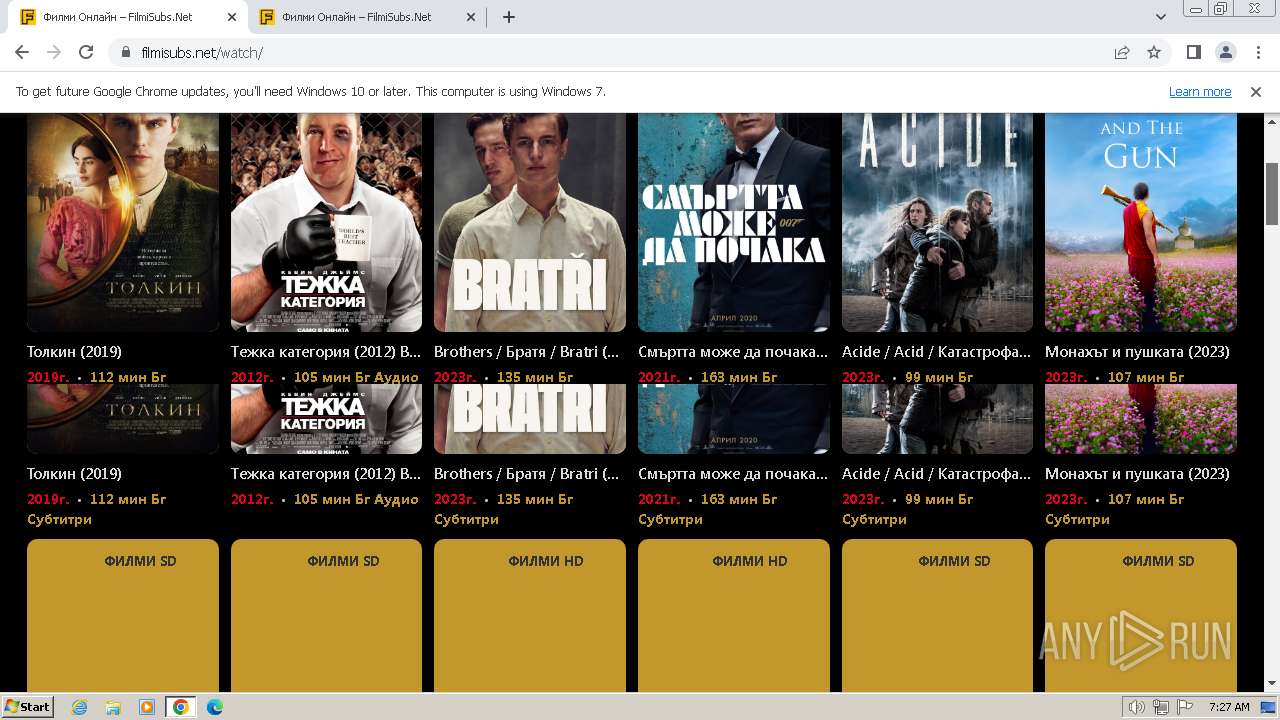The image size is (1280, 720).
Task: Select the first ФИЛМИ HD card
Action: (x=530, y=615)
